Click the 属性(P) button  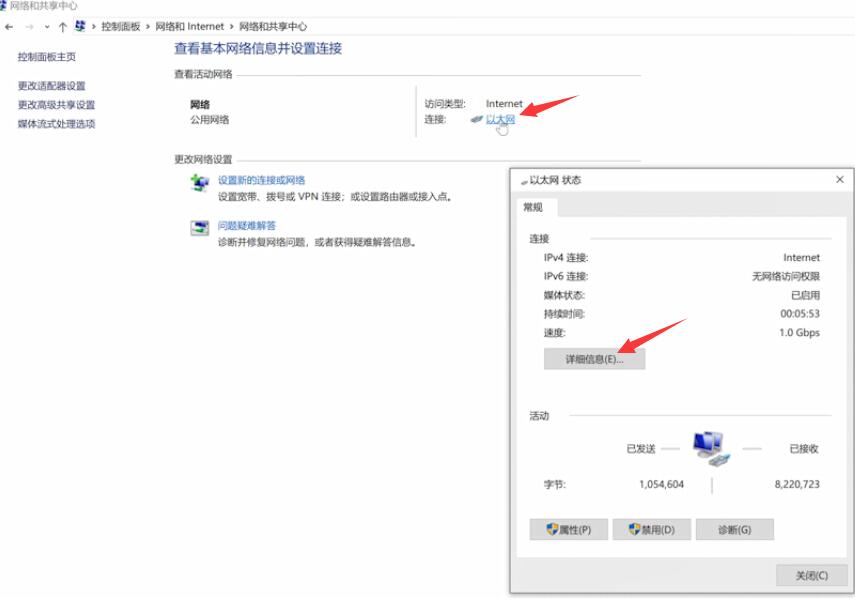tap(569, 529)
